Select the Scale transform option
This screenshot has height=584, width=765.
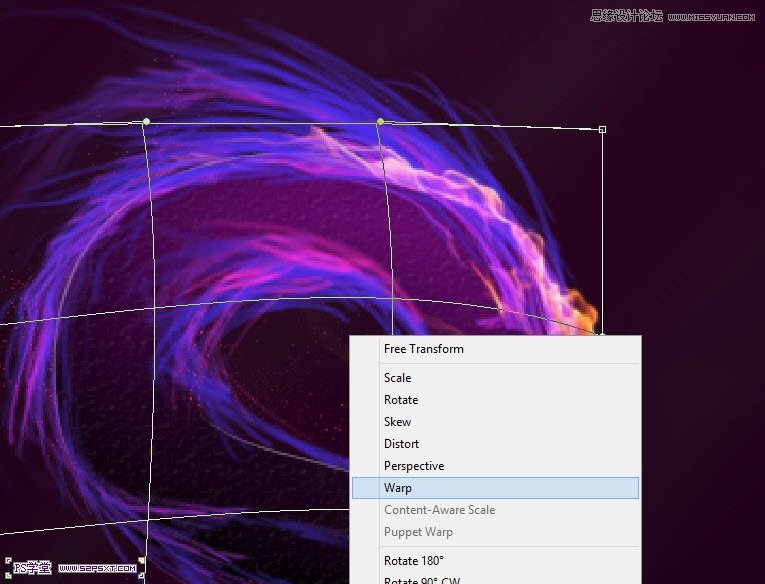click(x=495, y=378)
